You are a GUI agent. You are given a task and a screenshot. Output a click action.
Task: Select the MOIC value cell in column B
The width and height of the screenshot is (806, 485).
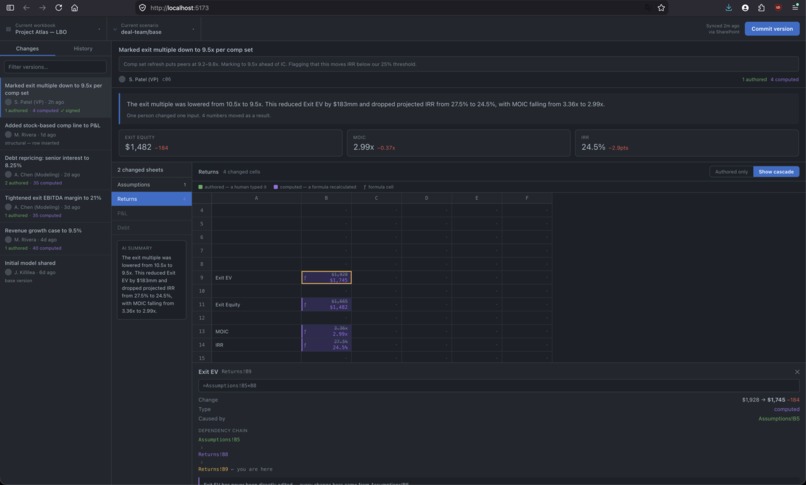[x=326, y=331]
